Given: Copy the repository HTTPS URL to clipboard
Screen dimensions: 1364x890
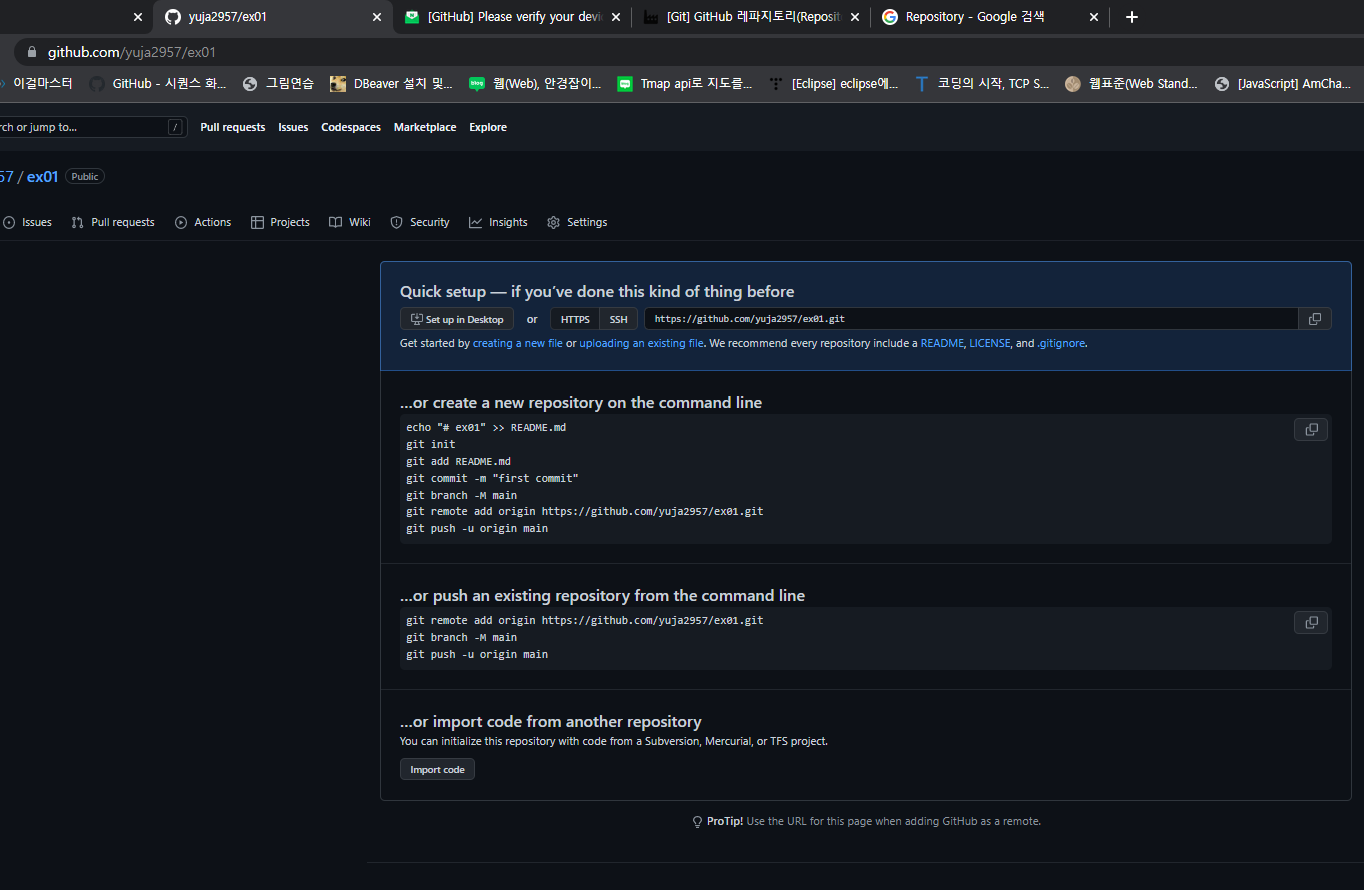Looking at the screenshot, I should pos(1315,319).
